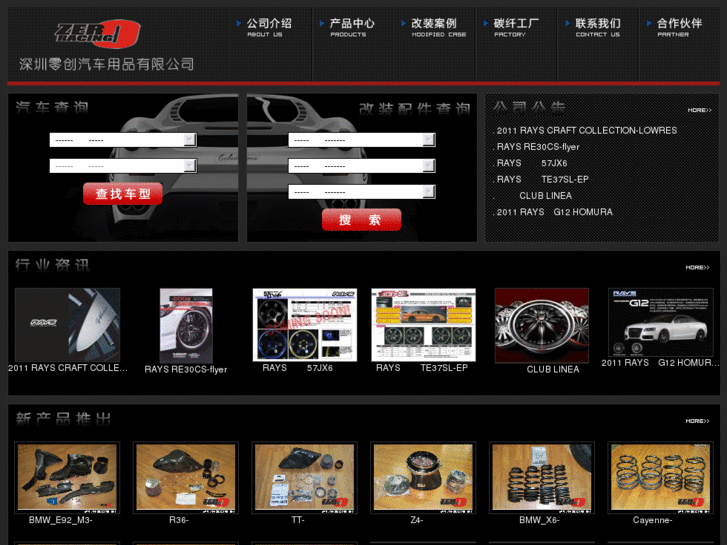The image size is (727, 545).
Task: Click MORE link in 新产品推出 section
Action: click(697, 421)
